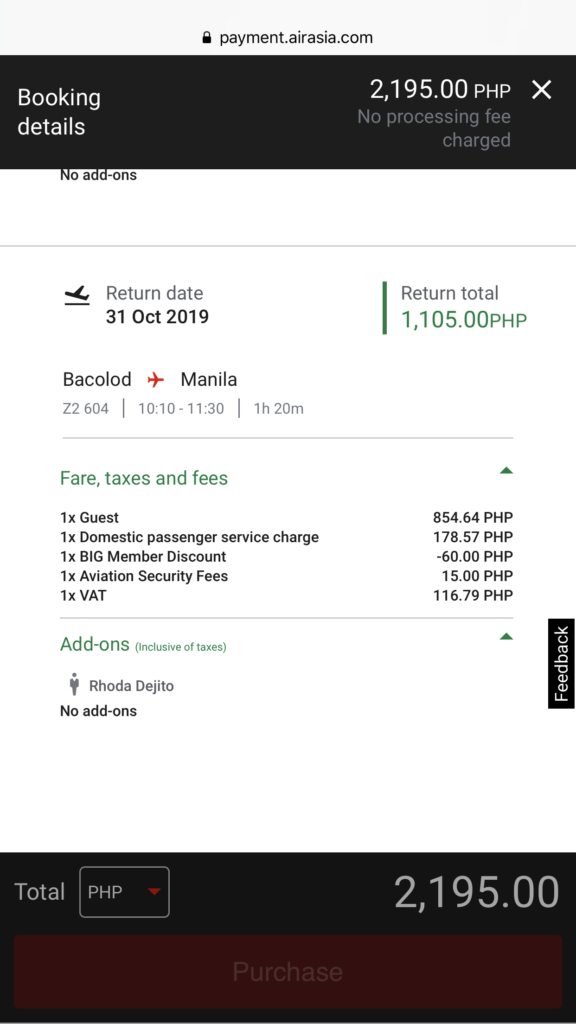Image resolution: width=576 pixels, height=1024 pixels.
Task: Close the Booking details panel
Action: click(x=541, y=89)
